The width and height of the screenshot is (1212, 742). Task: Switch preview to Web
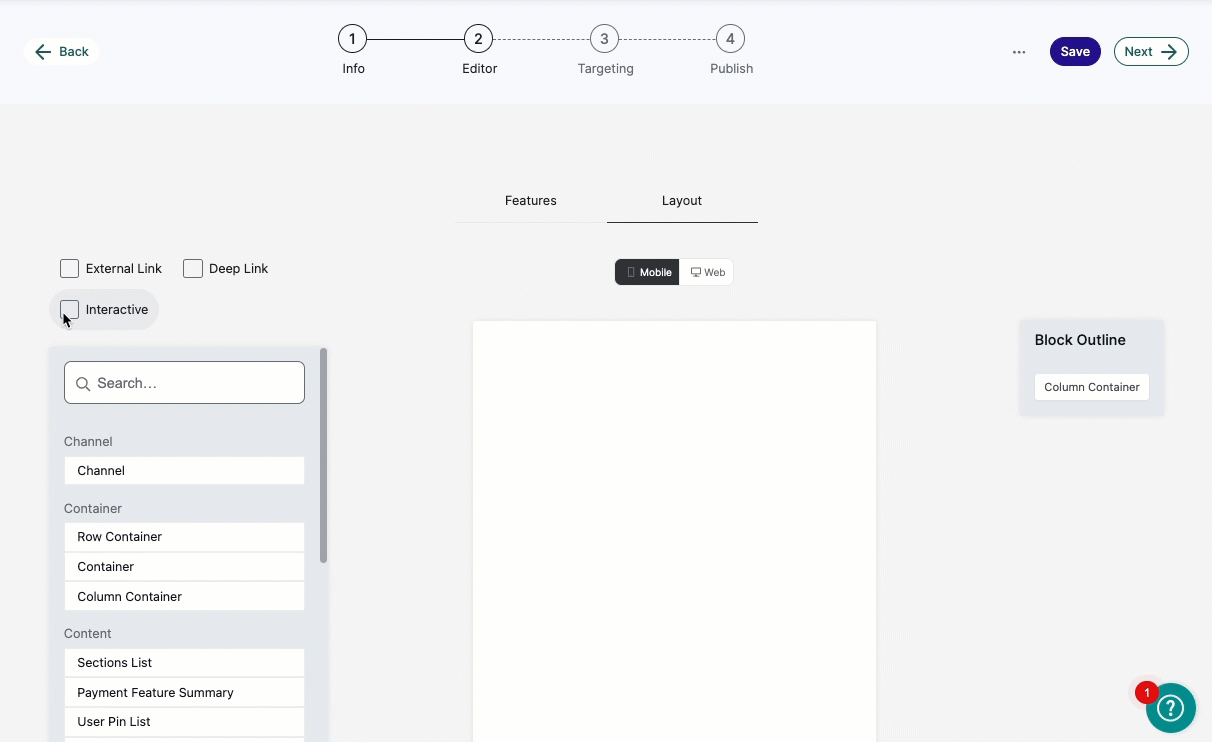(x=707, y=272)
